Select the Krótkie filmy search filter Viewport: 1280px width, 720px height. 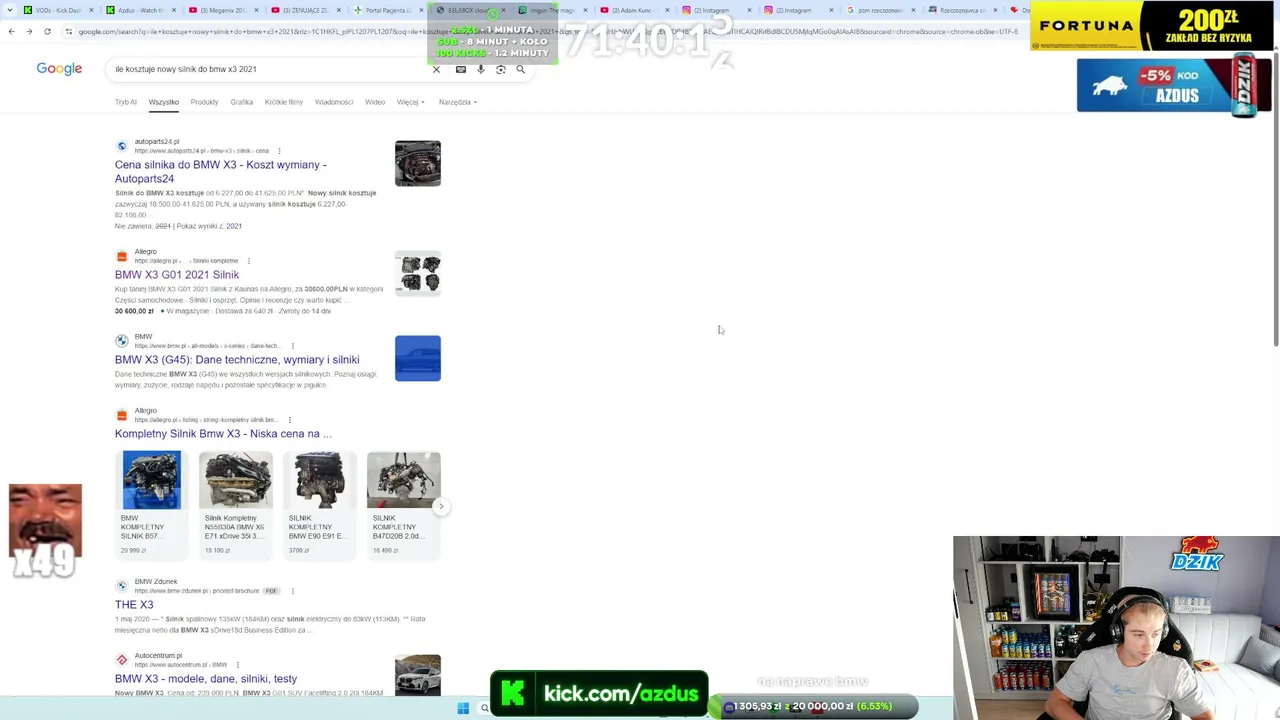[284, 102]
